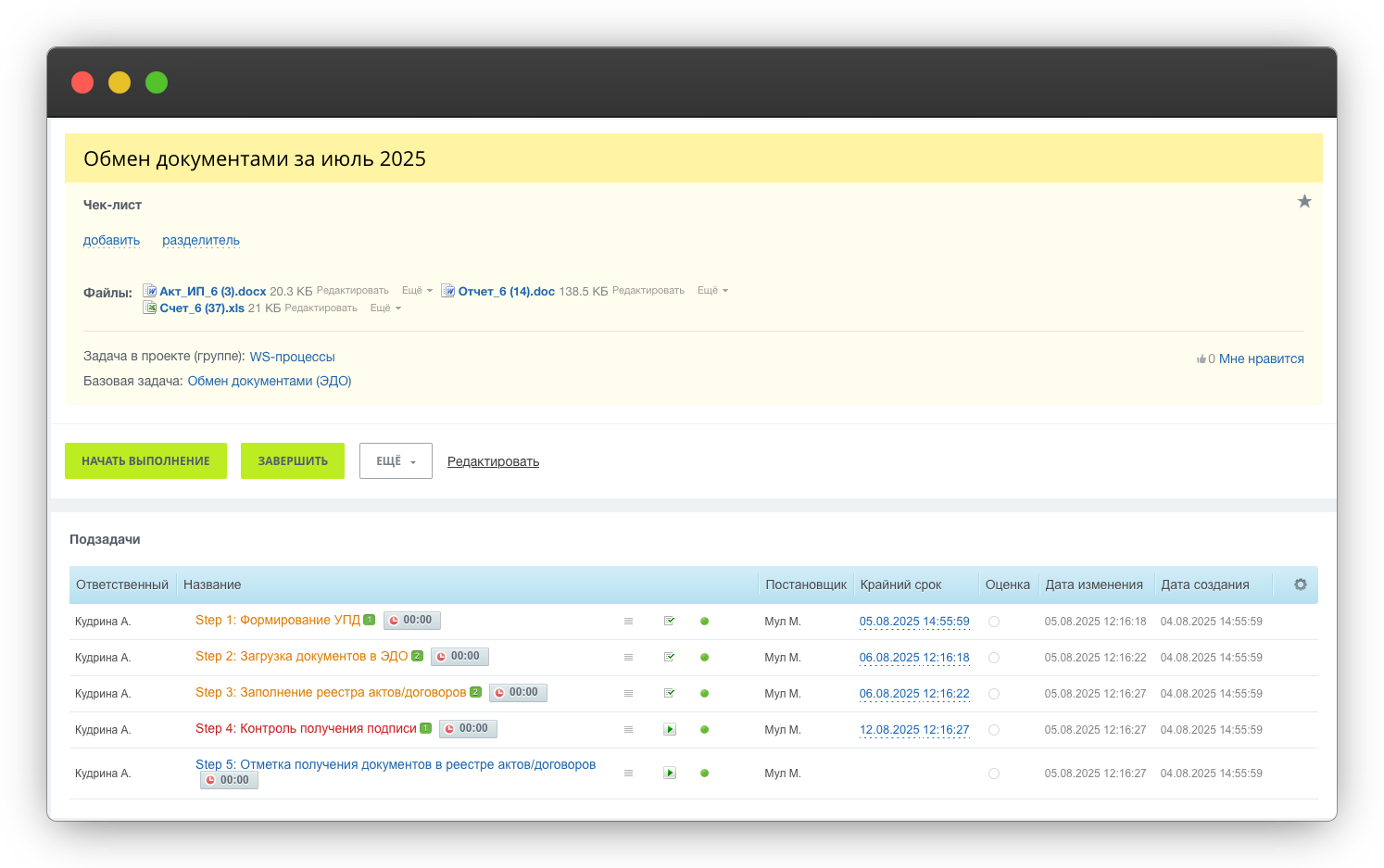Click the 00:00 timer for Step 2

coord(459,657)
